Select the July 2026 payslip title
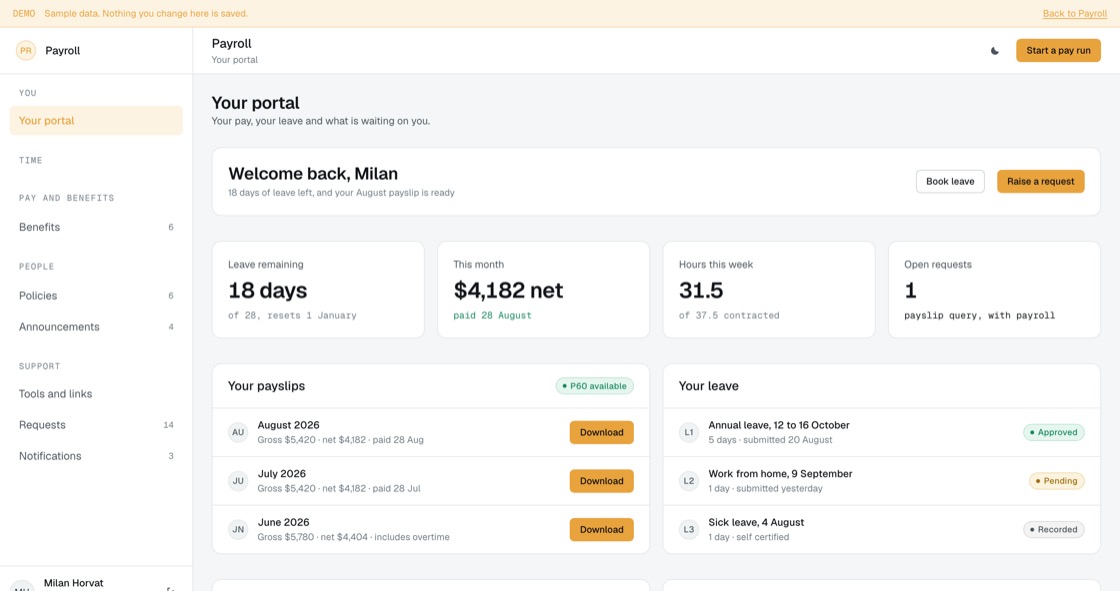This screenshot has height=591, width=1120. coord(281,474)
